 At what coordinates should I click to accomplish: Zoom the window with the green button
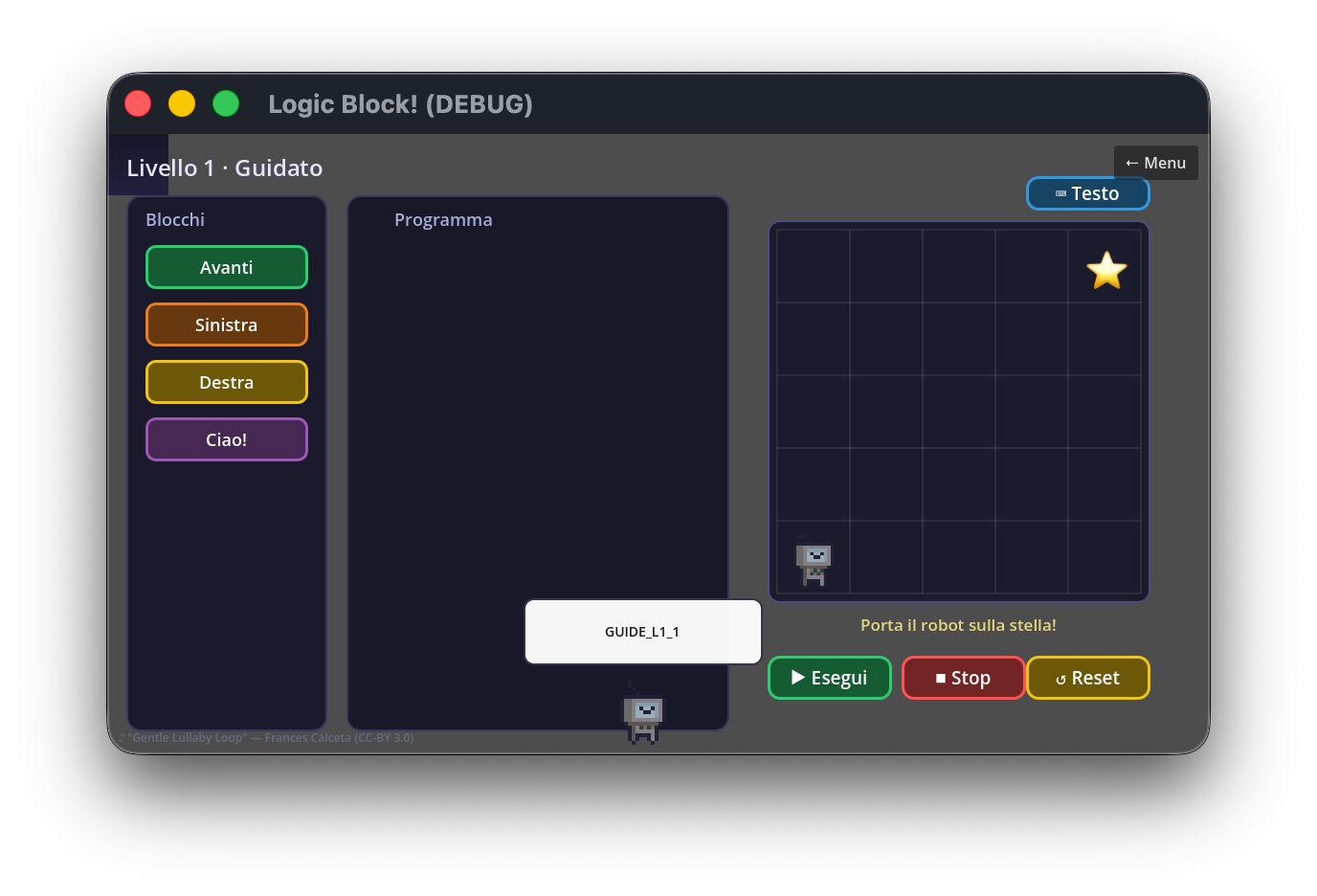tap(226, 103)
